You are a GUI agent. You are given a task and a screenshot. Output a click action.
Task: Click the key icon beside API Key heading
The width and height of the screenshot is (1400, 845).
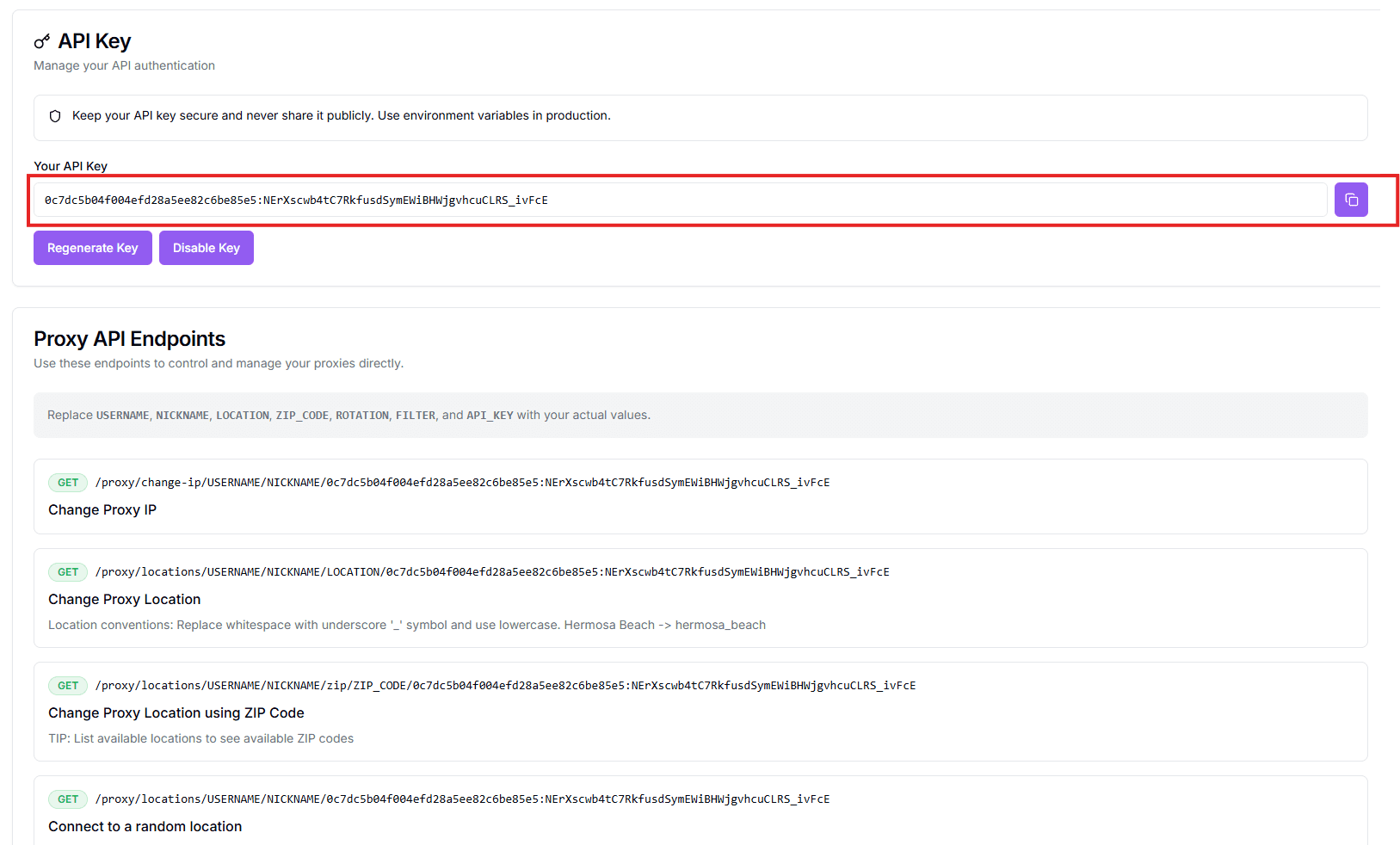tap(42, 41)
